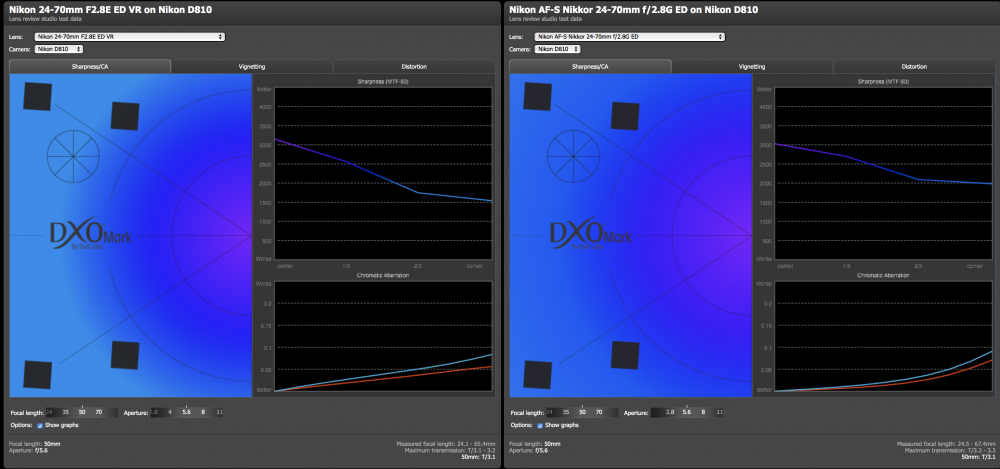Image resolution: width=1000 pixels, height=469 pixels.
Task: Uncheck Show graphs in right panel
Action: coord(540,425)
